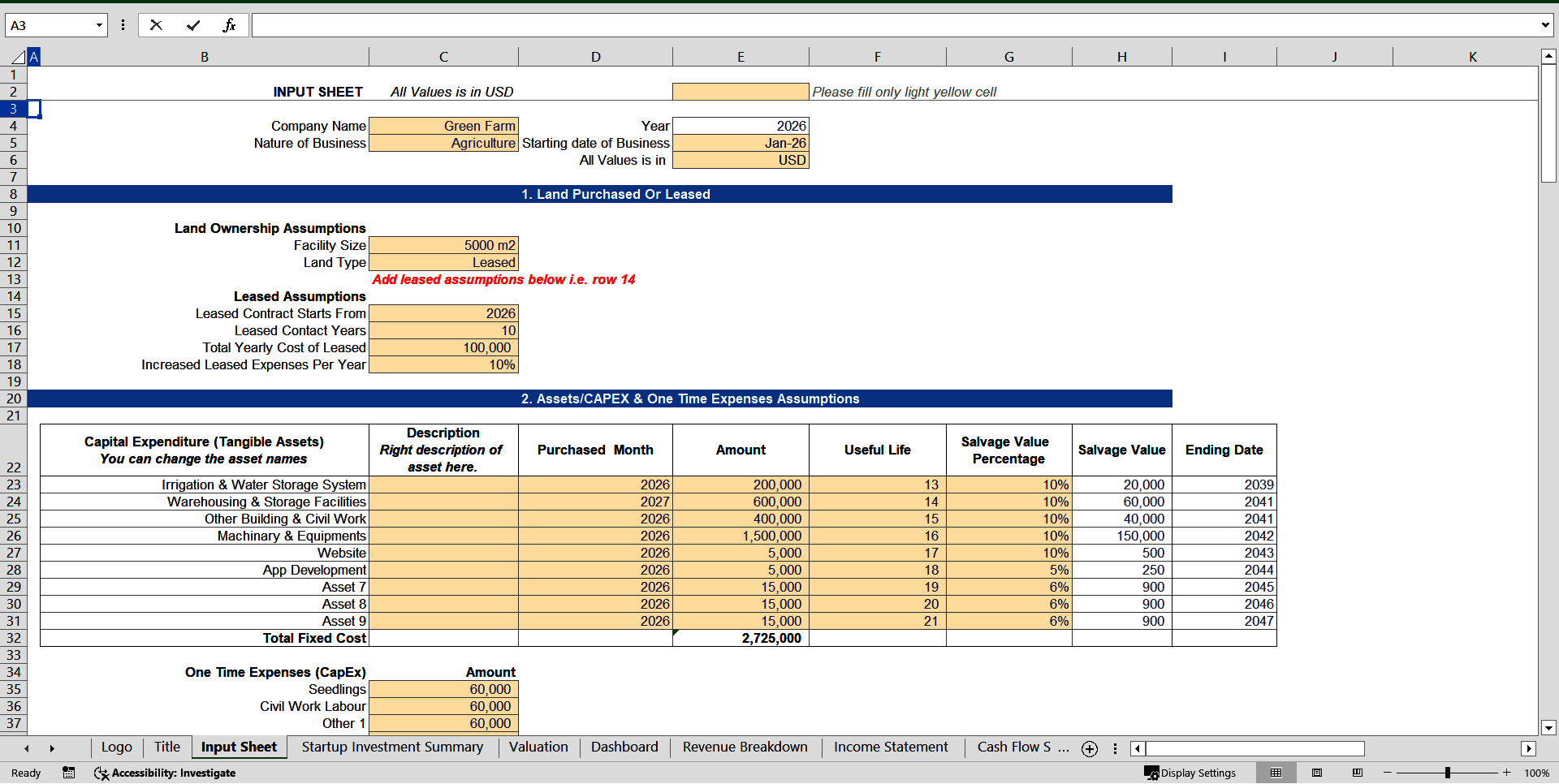Screen dimensions: 1559x784
Task: Click the Enter checkmark in the formula bar
Action: pos(194,24)
